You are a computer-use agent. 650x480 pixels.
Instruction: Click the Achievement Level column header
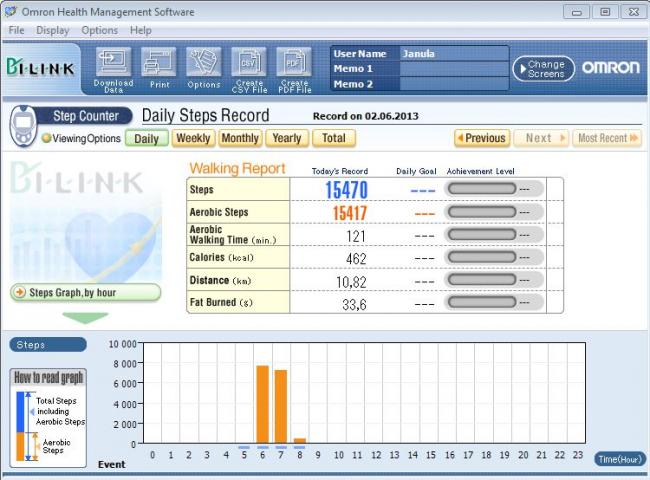click(x=480, y=171)
